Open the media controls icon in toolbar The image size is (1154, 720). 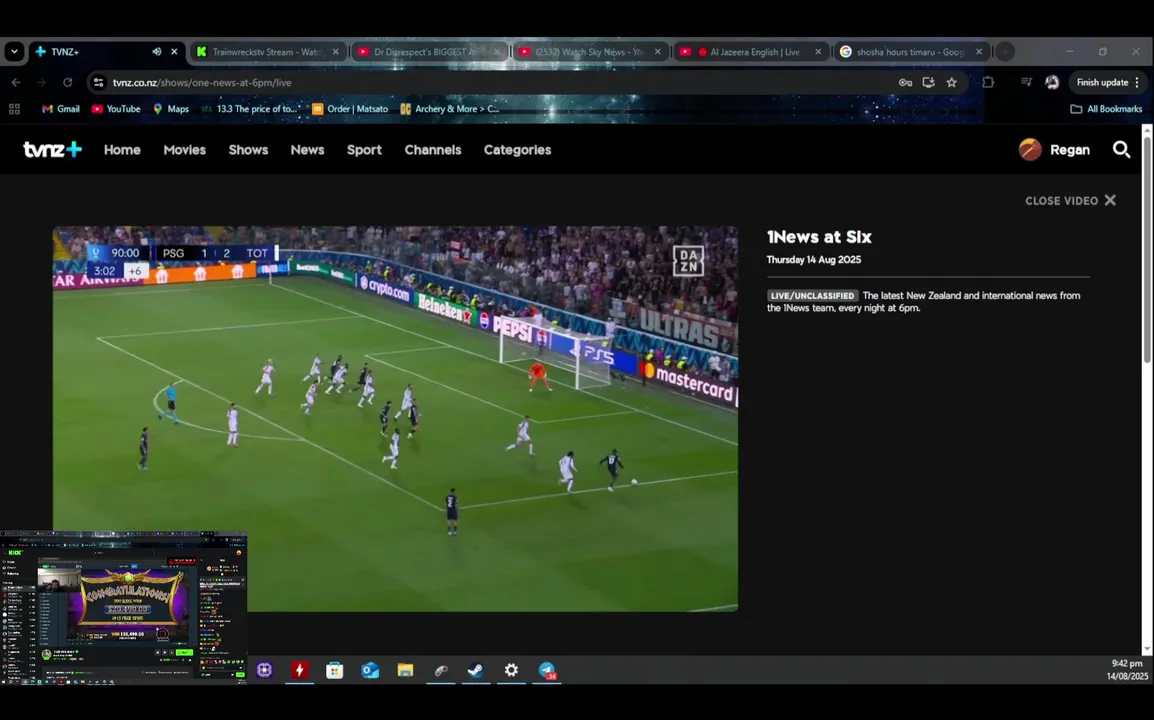coord(1026,82)
